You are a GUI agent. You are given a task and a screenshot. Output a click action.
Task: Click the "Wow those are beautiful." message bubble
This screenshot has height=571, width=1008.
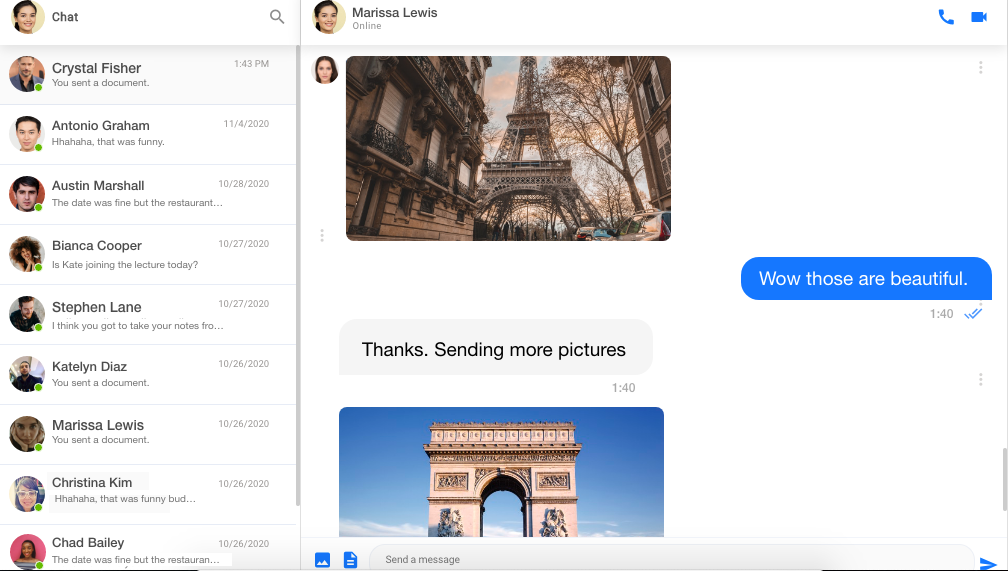click(x=866, y=278)
